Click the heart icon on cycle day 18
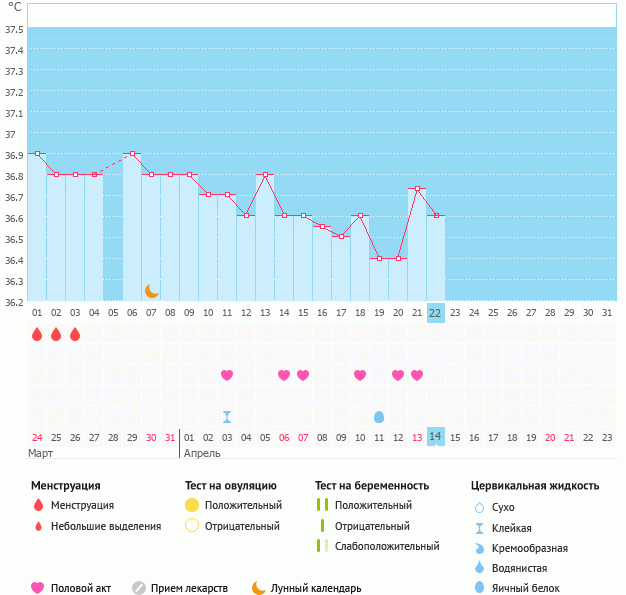 click(x=360, y=375)
